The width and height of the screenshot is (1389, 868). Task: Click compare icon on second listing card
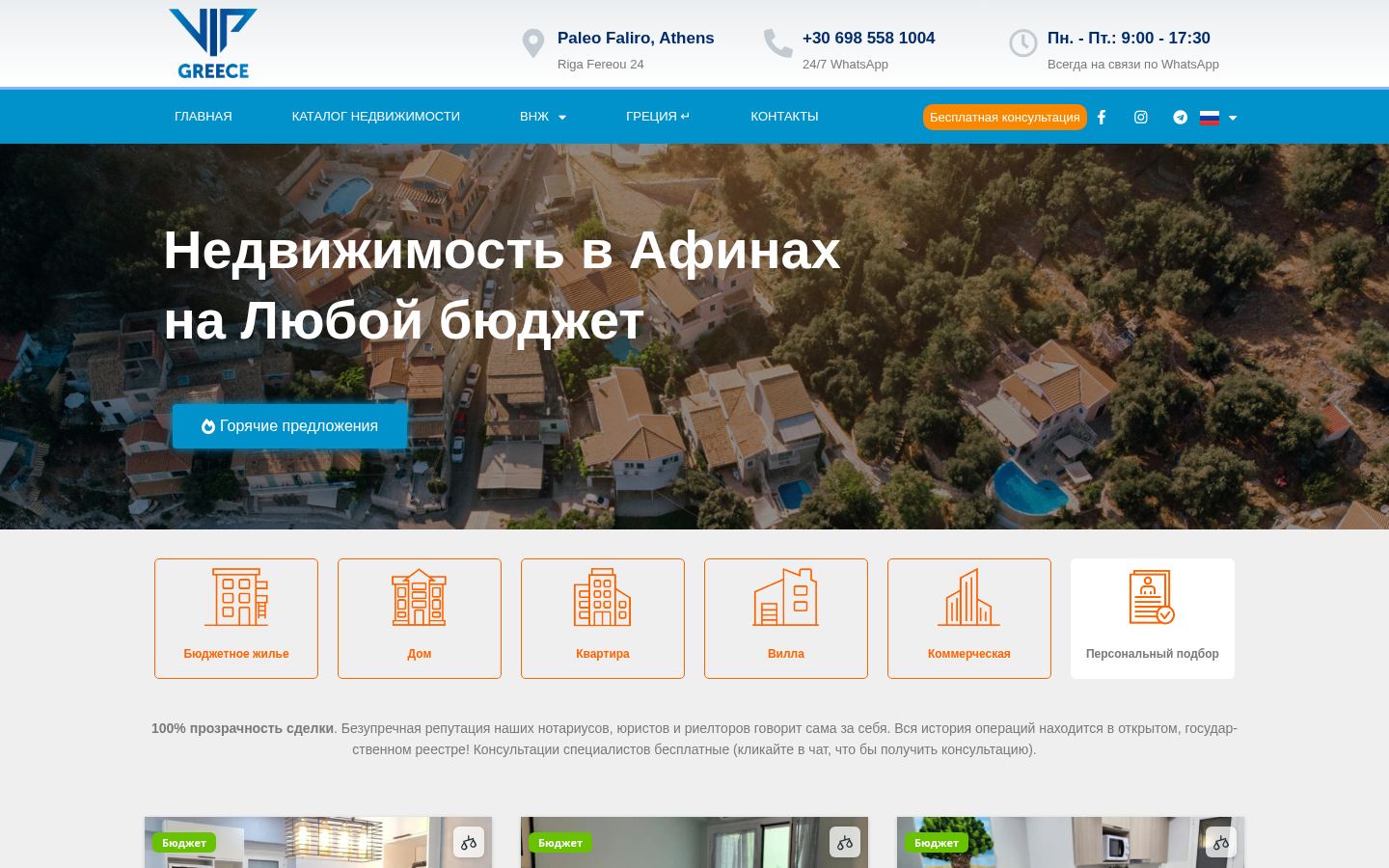[845, 842]
